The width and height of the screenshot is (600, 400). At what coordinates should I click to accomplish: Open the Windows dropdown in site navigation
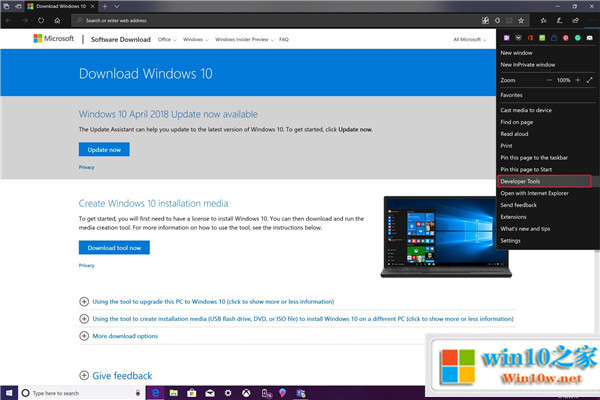coord(196,39)
